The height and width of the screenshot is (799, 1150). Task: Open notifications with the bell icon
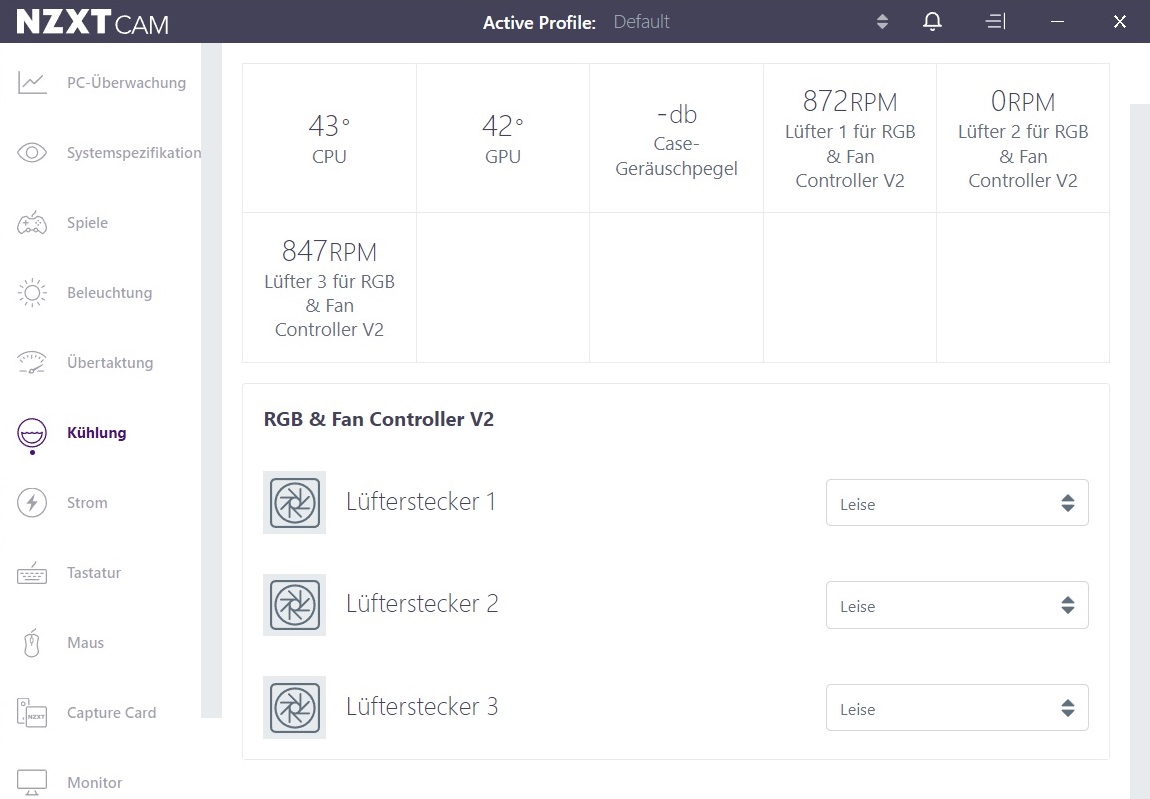pos(932,21)
